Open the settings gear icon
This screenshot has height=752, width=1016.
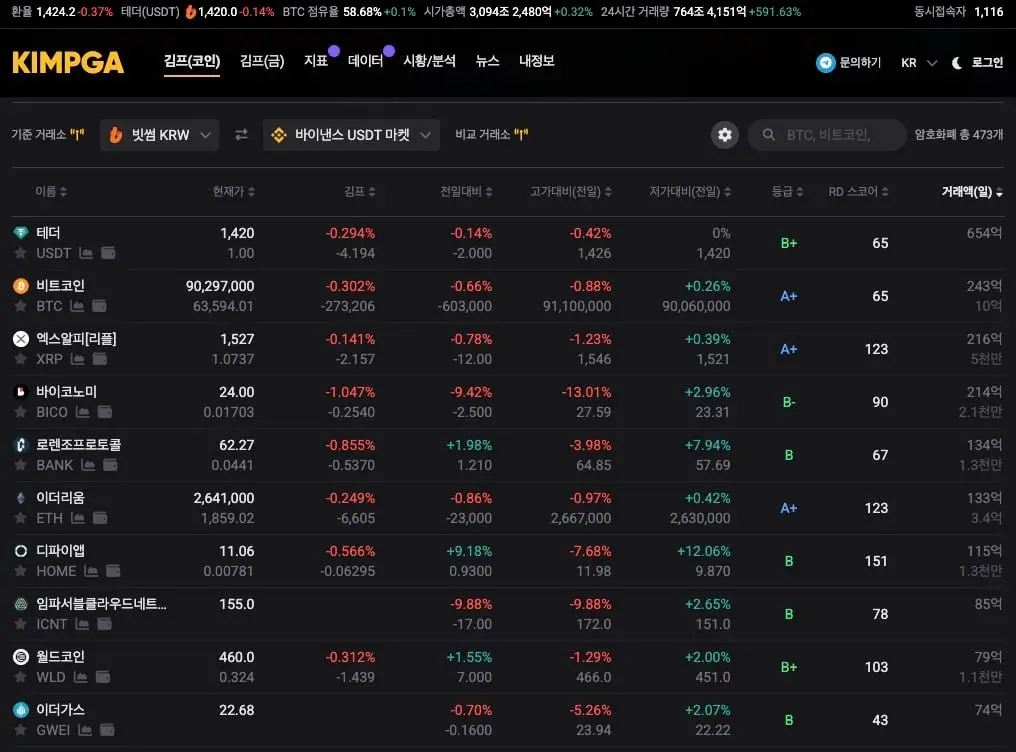click(x=724, y=135)
